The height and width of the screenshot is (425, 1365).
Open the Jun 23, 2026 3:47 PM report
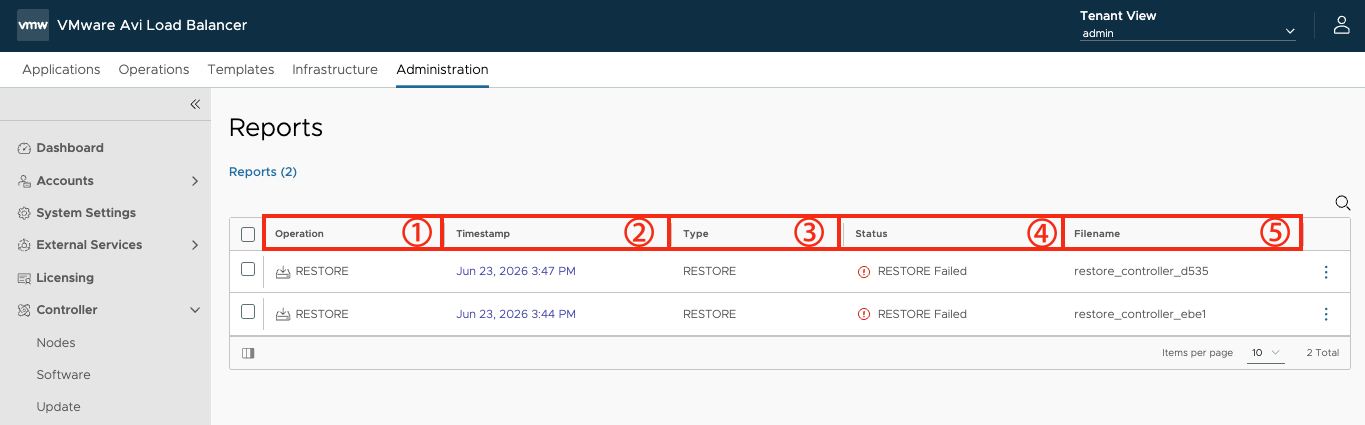(516, 271)
